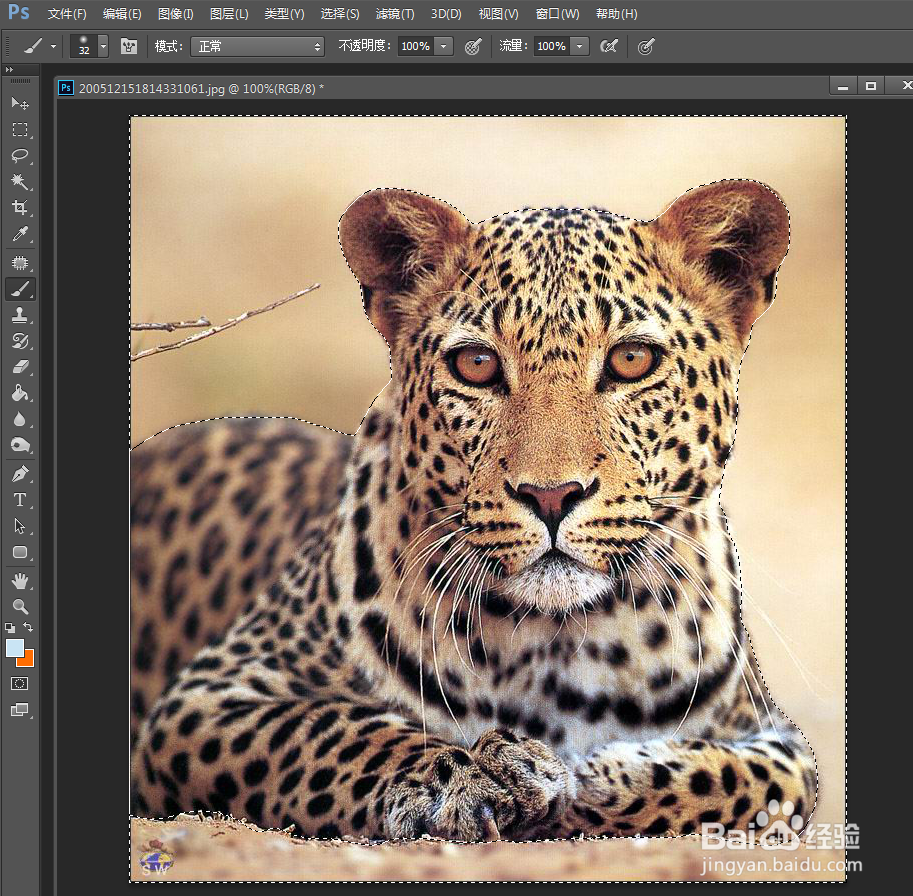This screenshot has height=896, width=913.
Task: Open the 图层(L) menu
Action: [x=229, y=13]
